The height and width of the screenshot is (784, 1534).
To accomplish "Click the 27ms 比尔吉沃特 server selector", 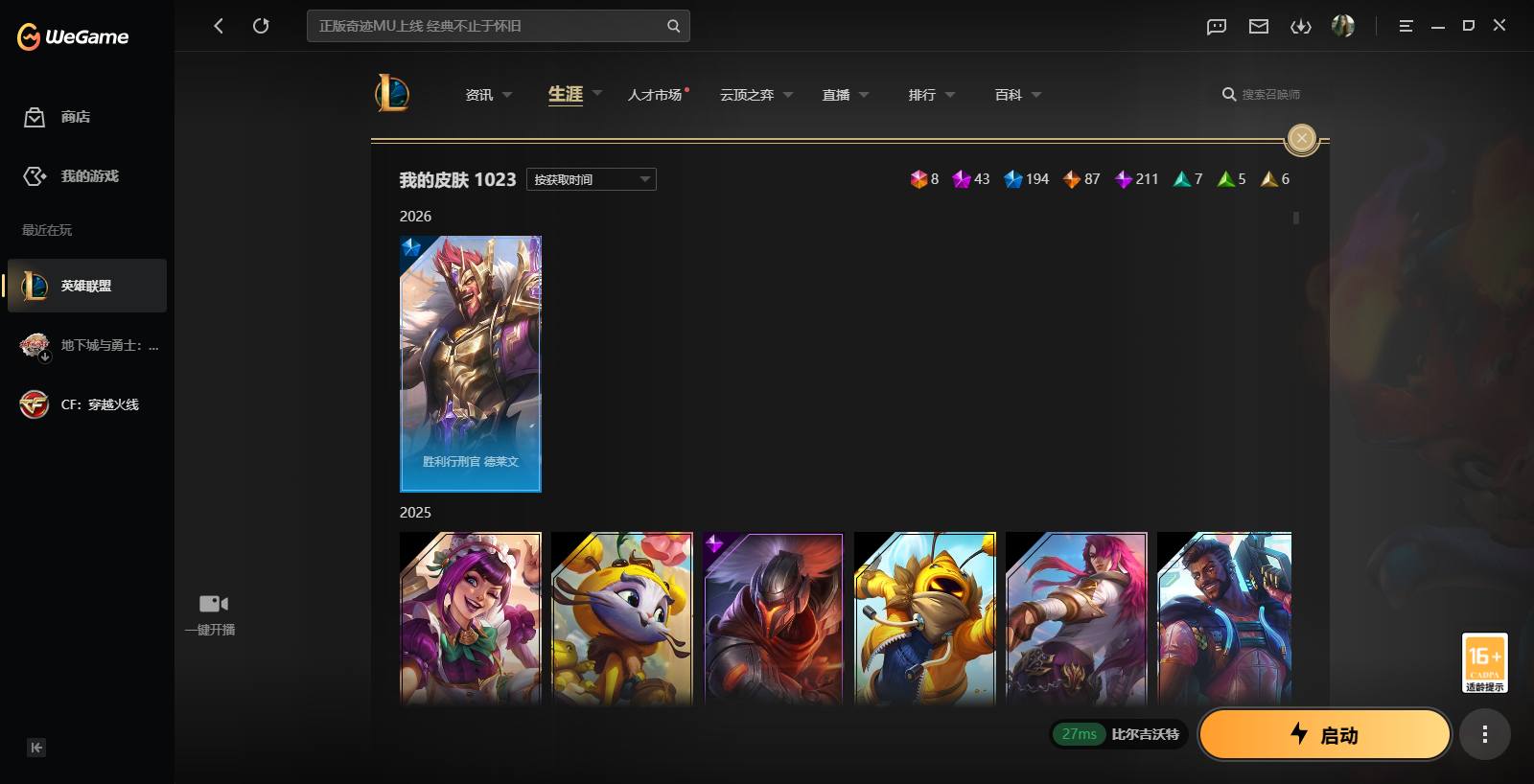I will point(1120,734).
